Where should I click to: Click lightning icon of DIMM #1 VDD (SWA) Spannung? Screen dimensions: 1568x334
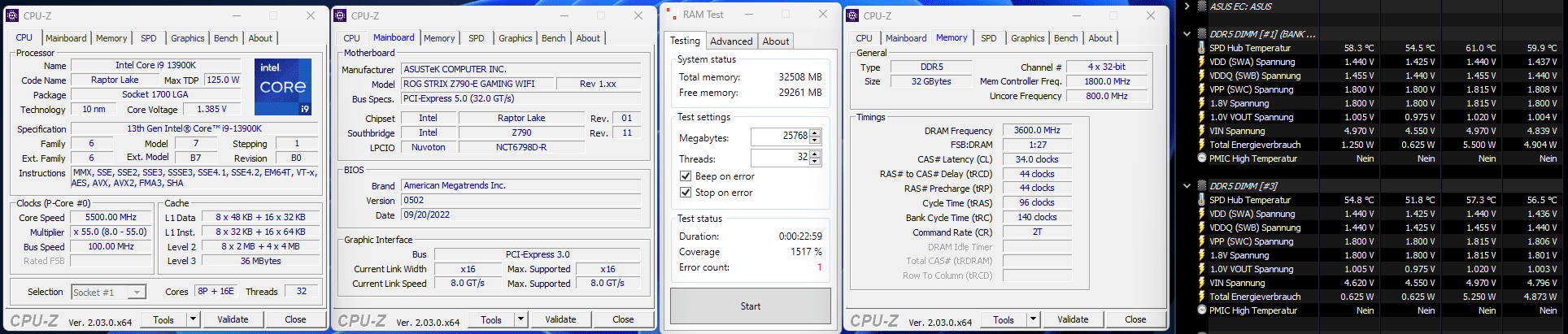pyautogui.click(x=1202, y=62)
